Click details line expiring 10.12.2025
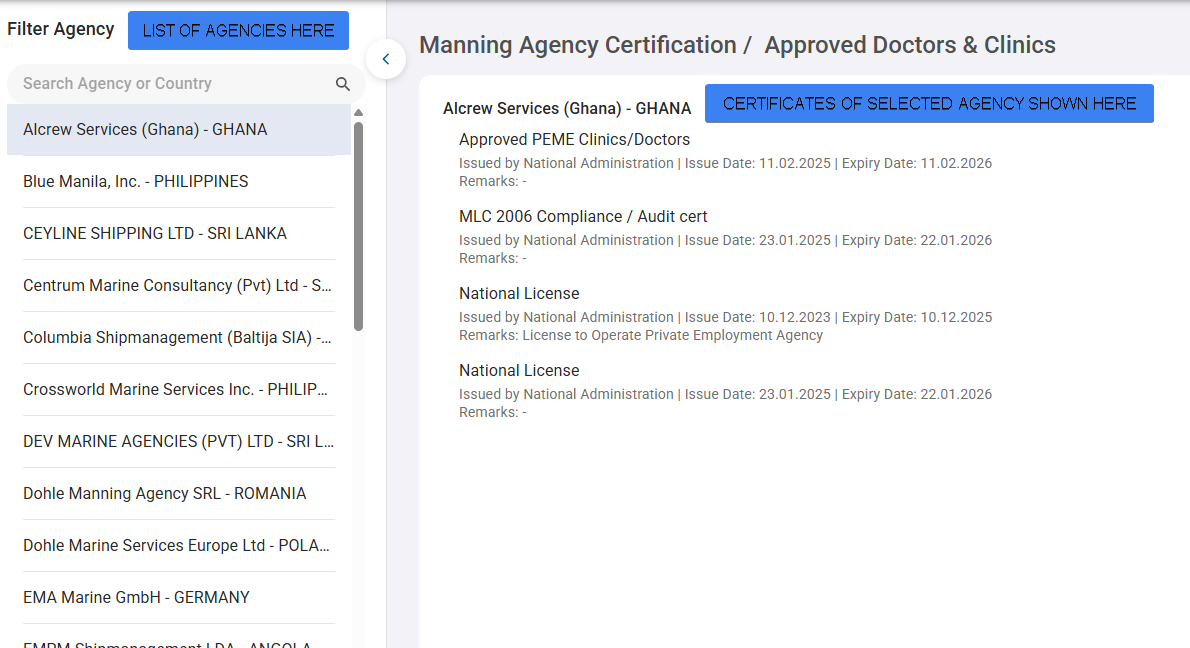Viewport: 1190px width, 648px height. click(726, 317)
